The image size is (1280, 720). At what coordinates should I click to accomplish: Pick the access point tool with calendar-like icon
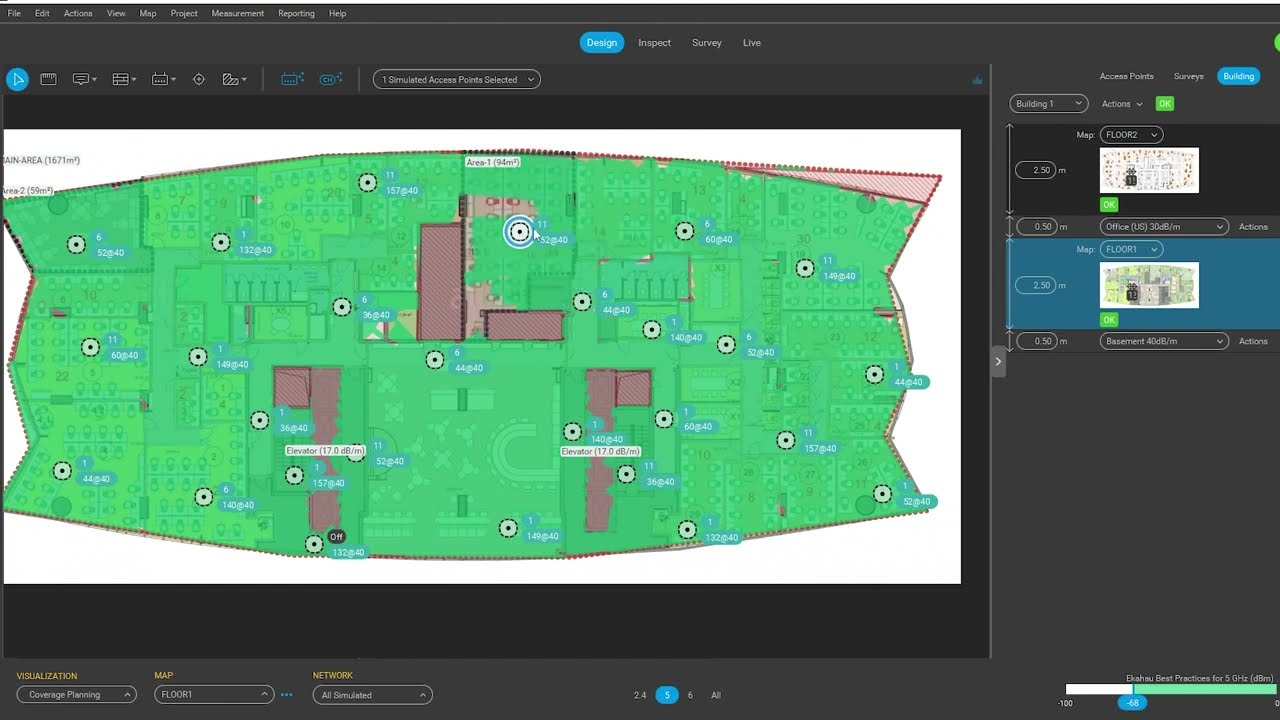[x=164, y=79]
